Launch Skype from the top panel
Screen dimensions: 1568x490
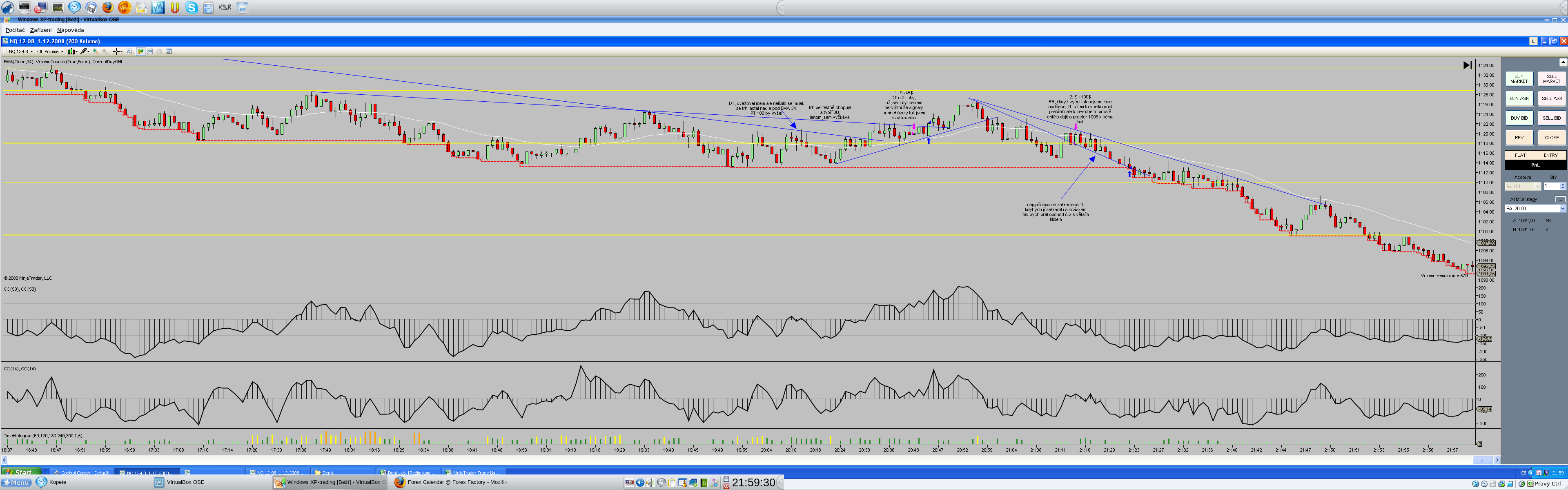tap(192, 7)
